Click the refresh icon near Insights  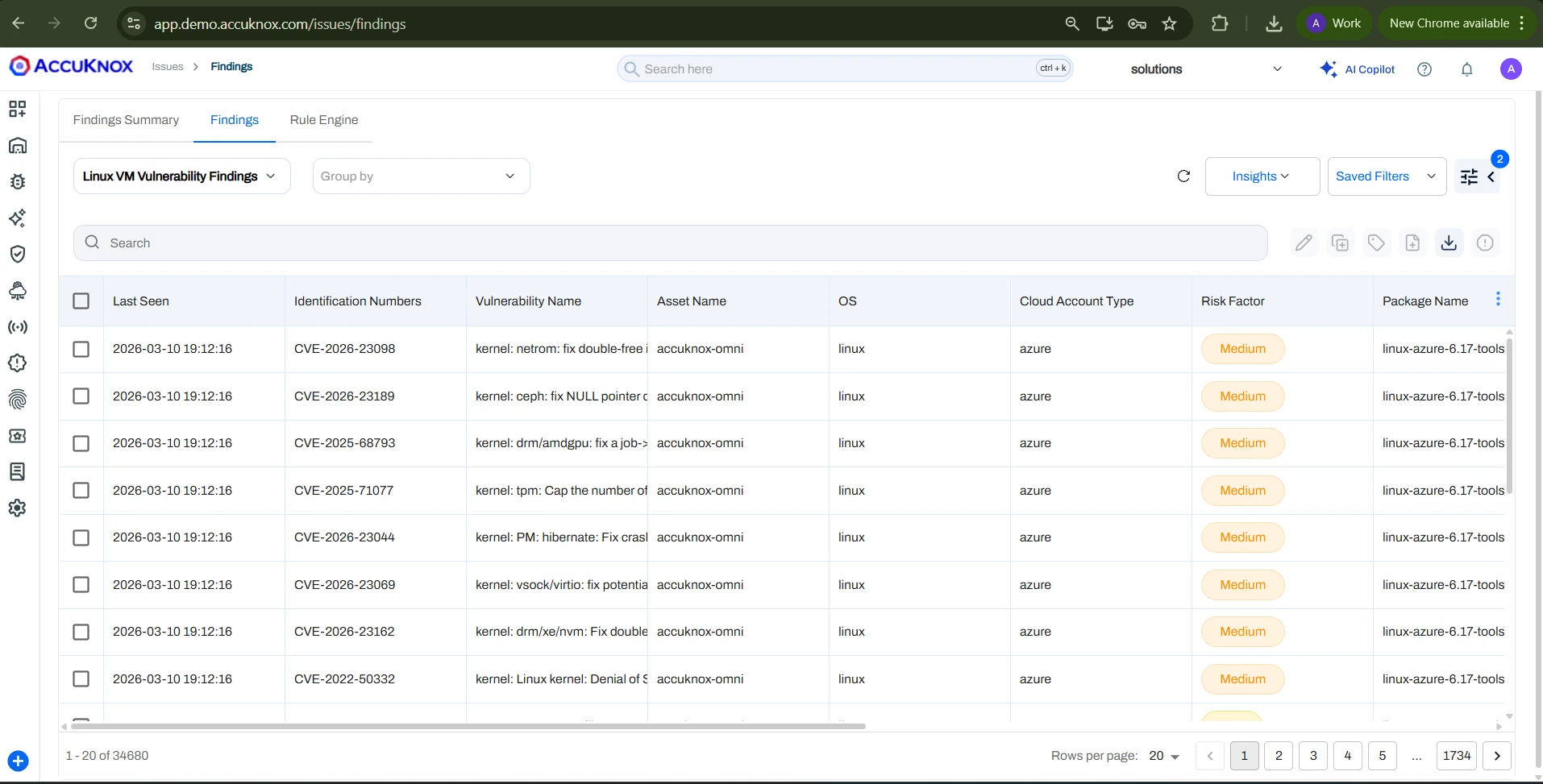coord(1183,176)
